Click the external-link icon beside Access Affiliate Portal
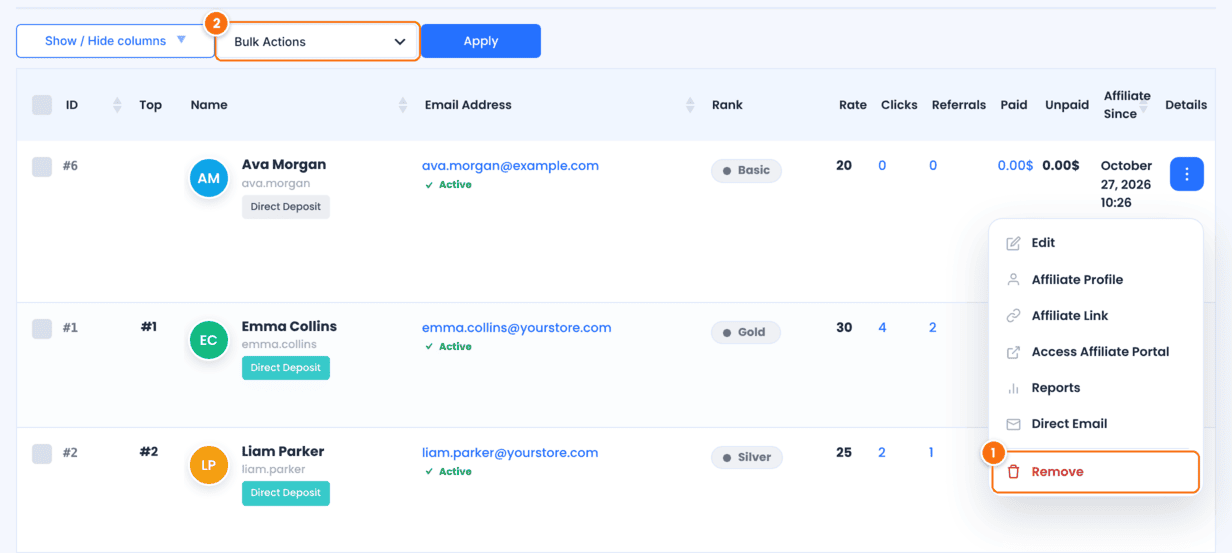Screen dimensions: 1232x553 (1013, 352)
